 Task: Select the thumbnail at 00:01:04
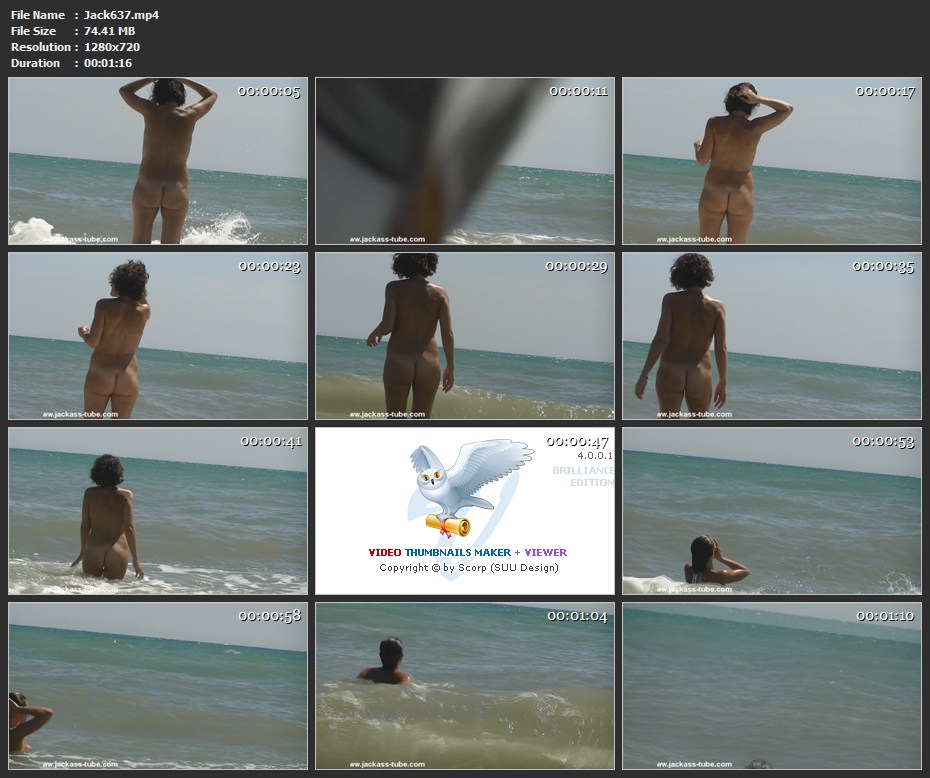pos(465,686)
